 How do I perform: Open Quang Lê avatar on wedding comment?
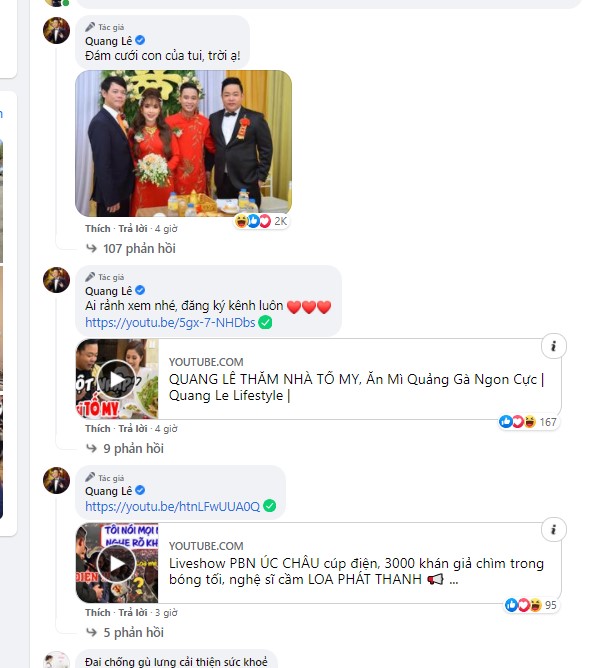click(56, 31)
